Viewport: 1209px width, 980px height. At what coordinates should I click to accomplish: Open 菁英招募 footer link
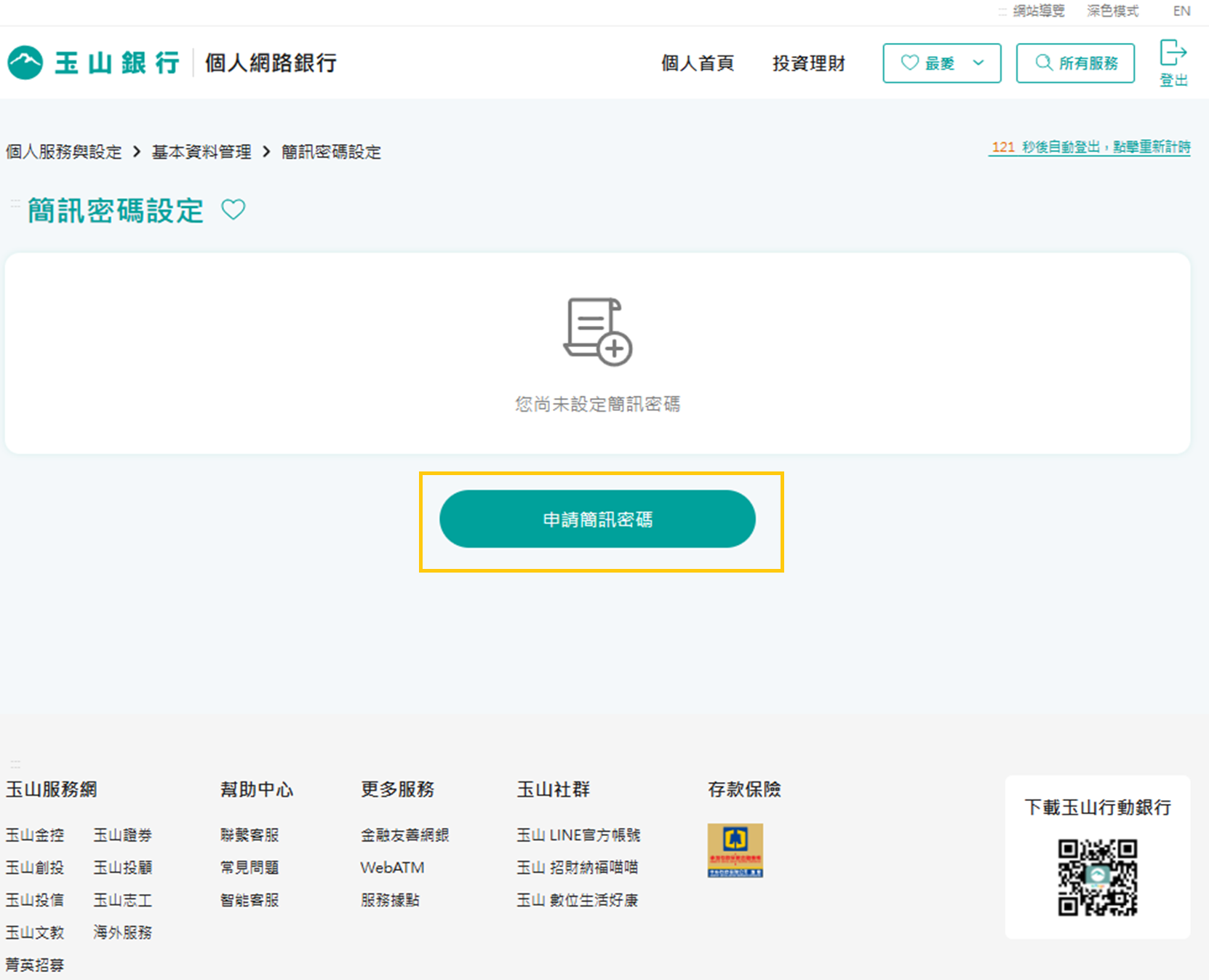pos(35,965)
